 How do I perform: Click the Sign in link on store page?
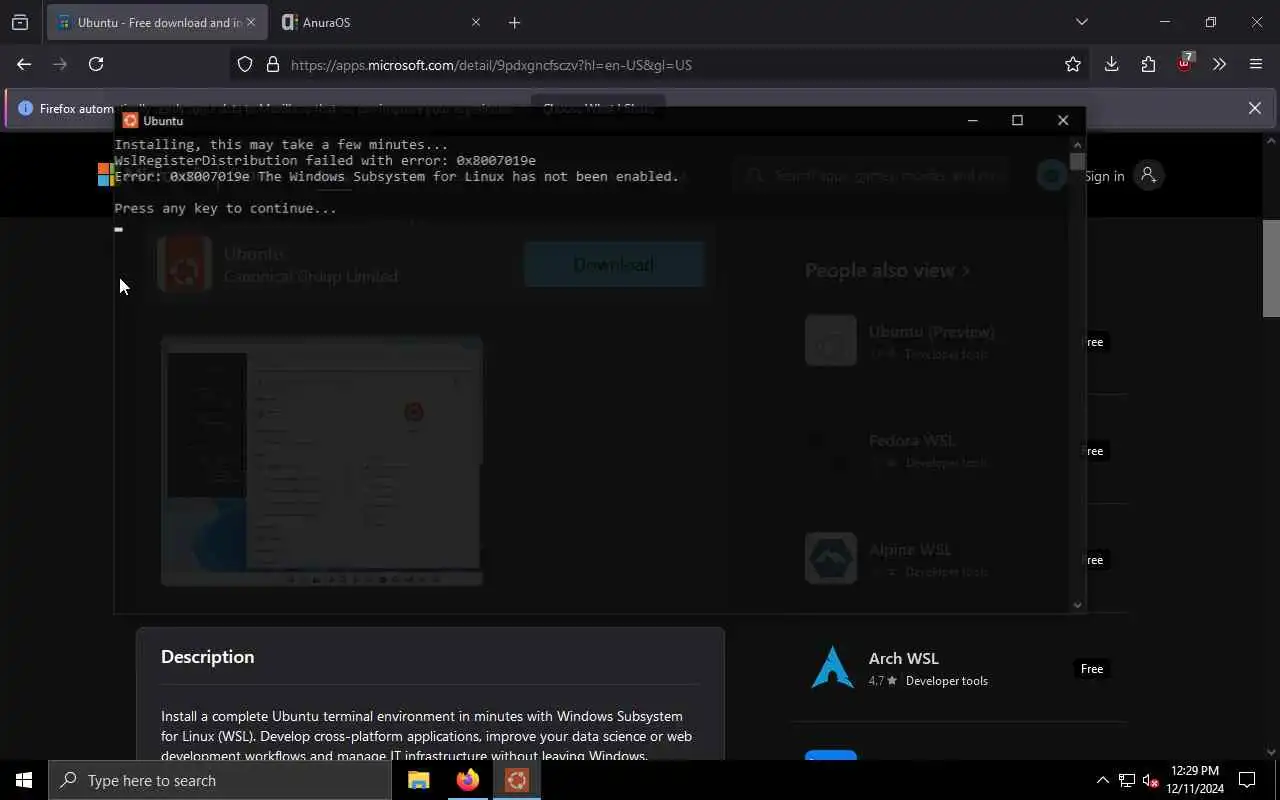(x=1104, y=176)
